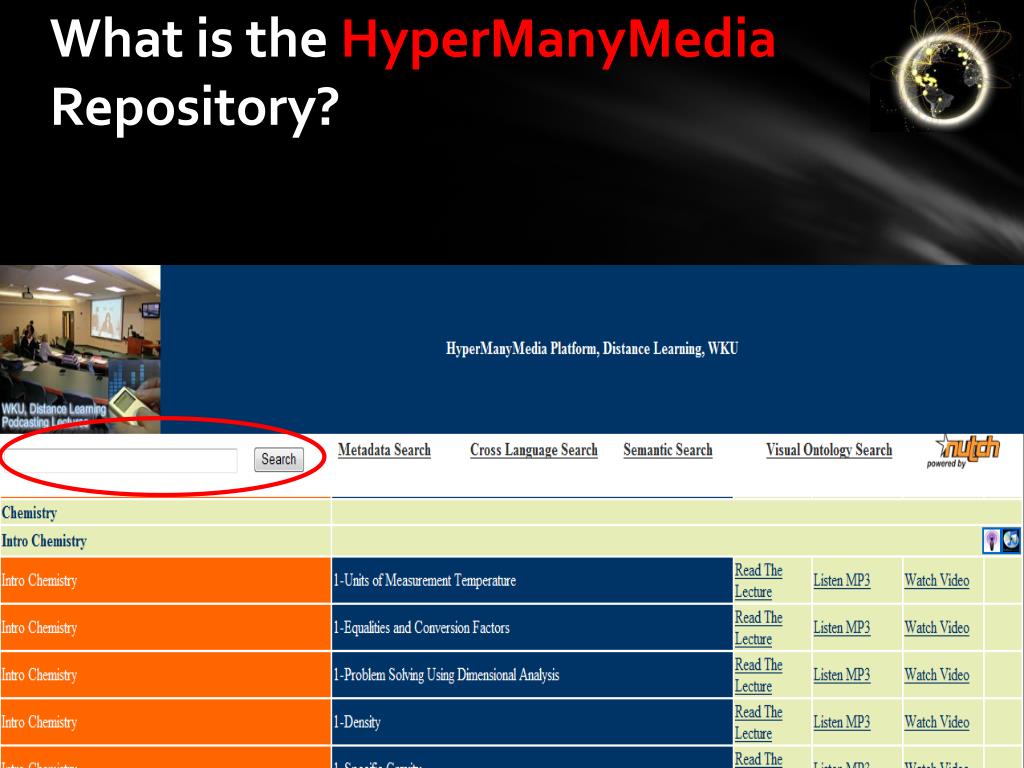Open the Cross Language Search link
The width and height of the screenshot is (1024, 768).
534,450
